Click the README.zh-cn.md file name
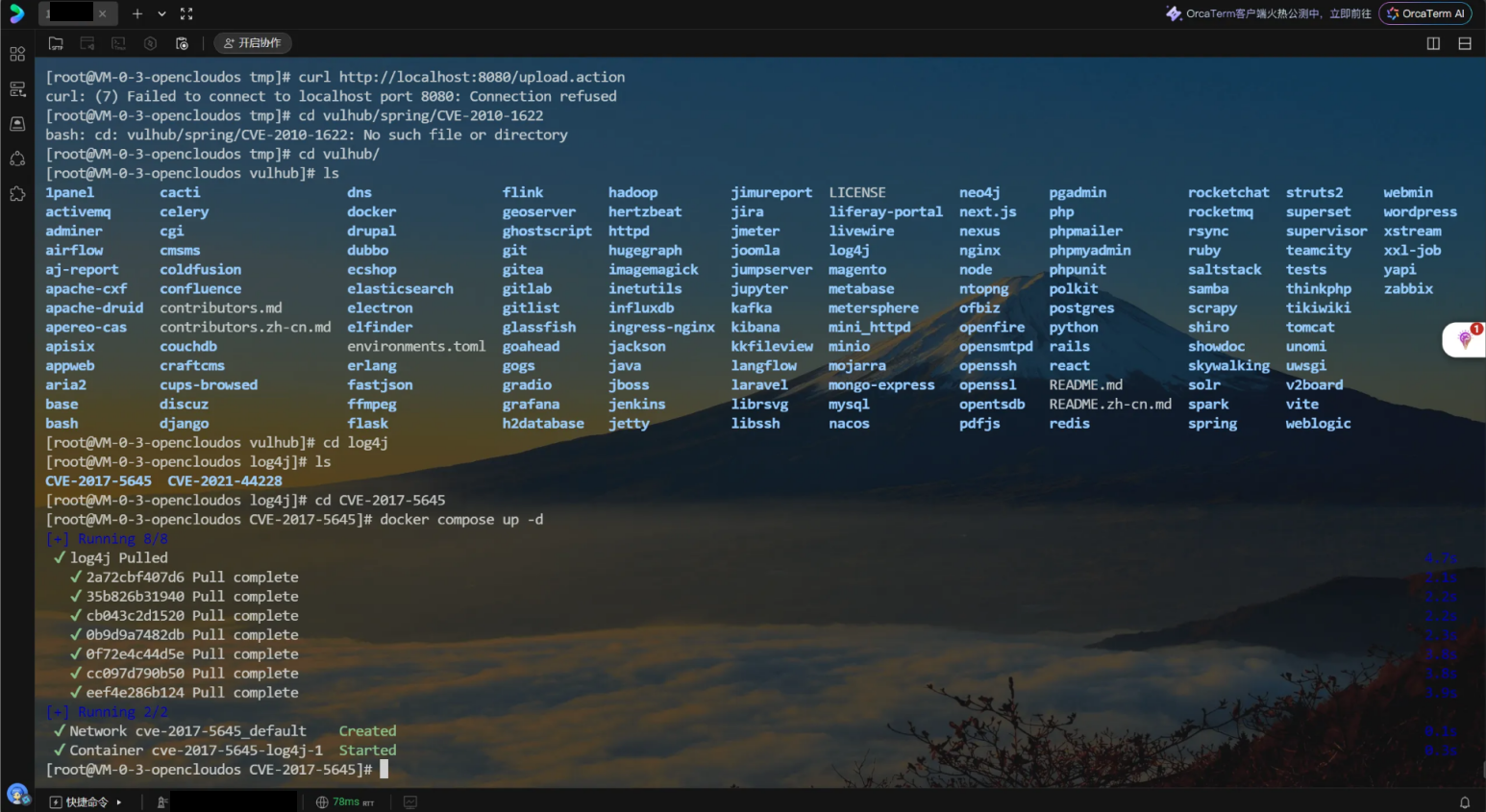The height and width of the screenshot is (812, 1486). [1110, 404]
